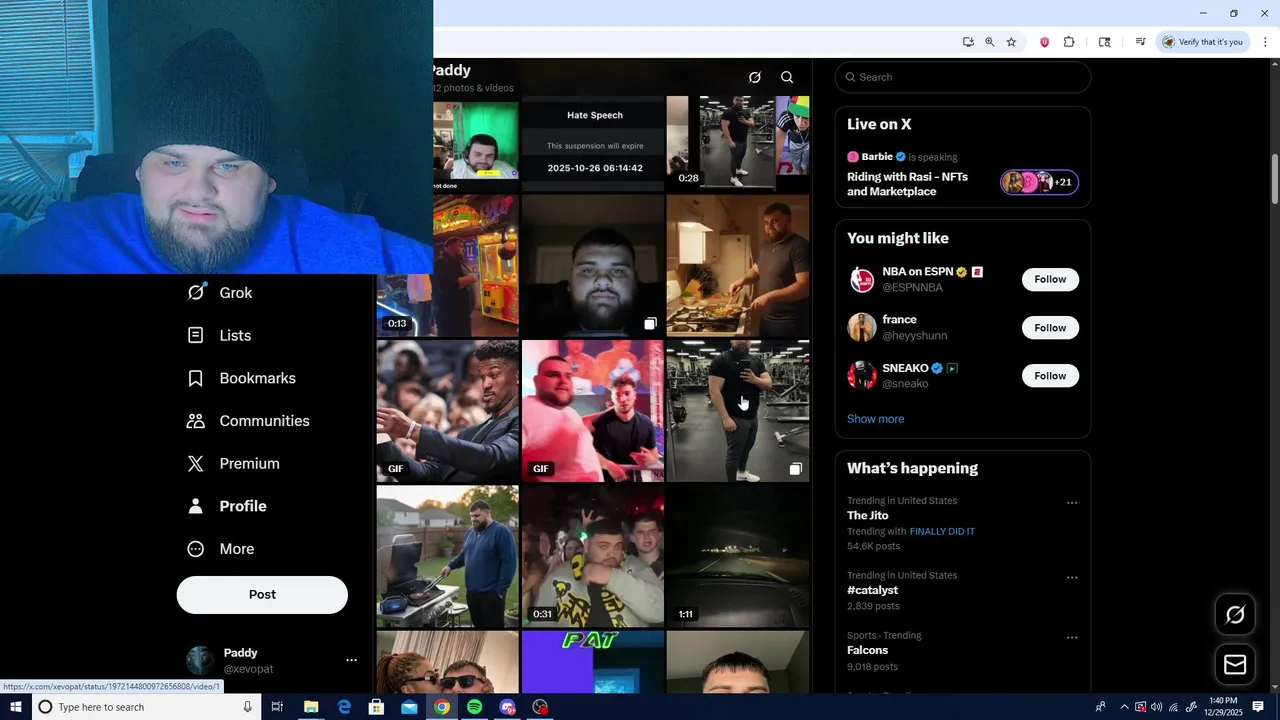Click the page vertical scrollbar thumb
This screenshot has width=1280, height=720.
click(1274, 180)
